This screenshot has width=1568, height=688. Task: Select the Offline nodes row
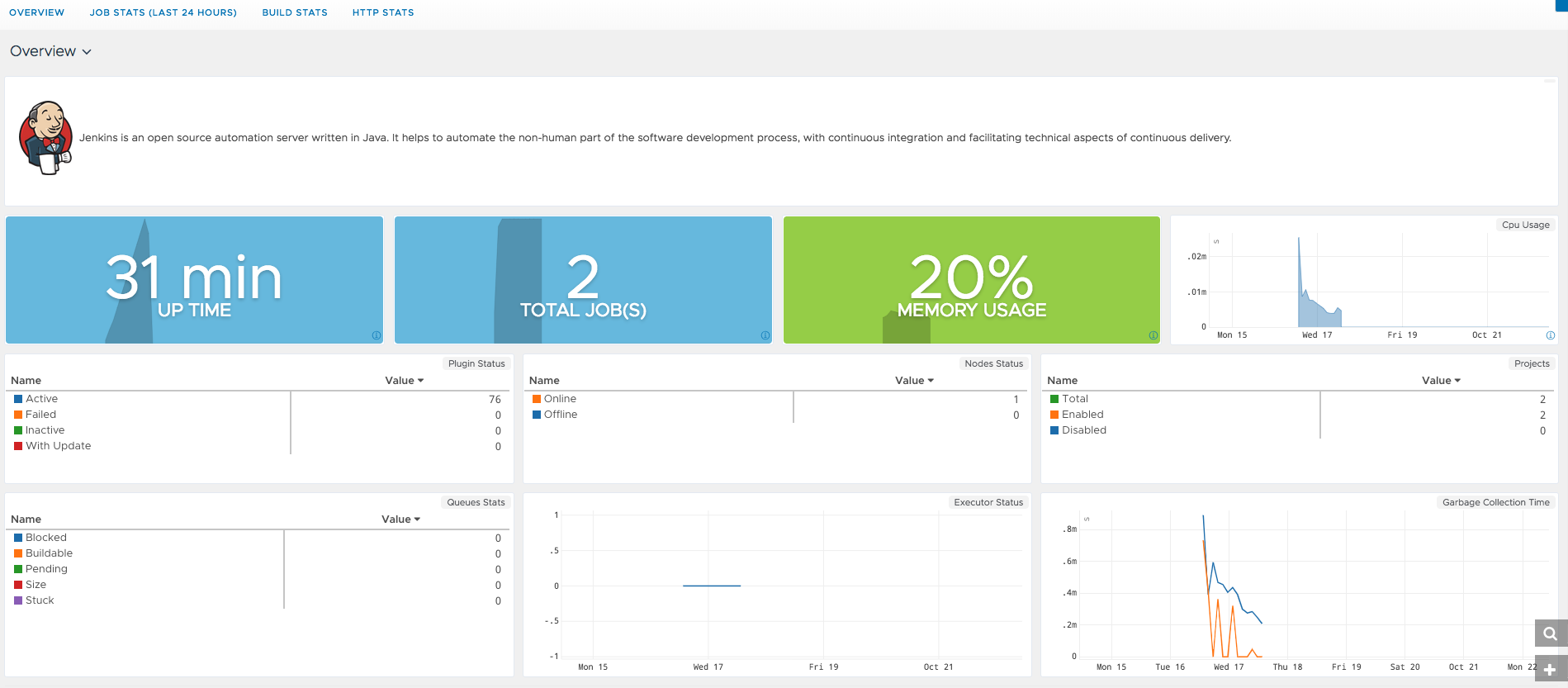tap(777, 415)
